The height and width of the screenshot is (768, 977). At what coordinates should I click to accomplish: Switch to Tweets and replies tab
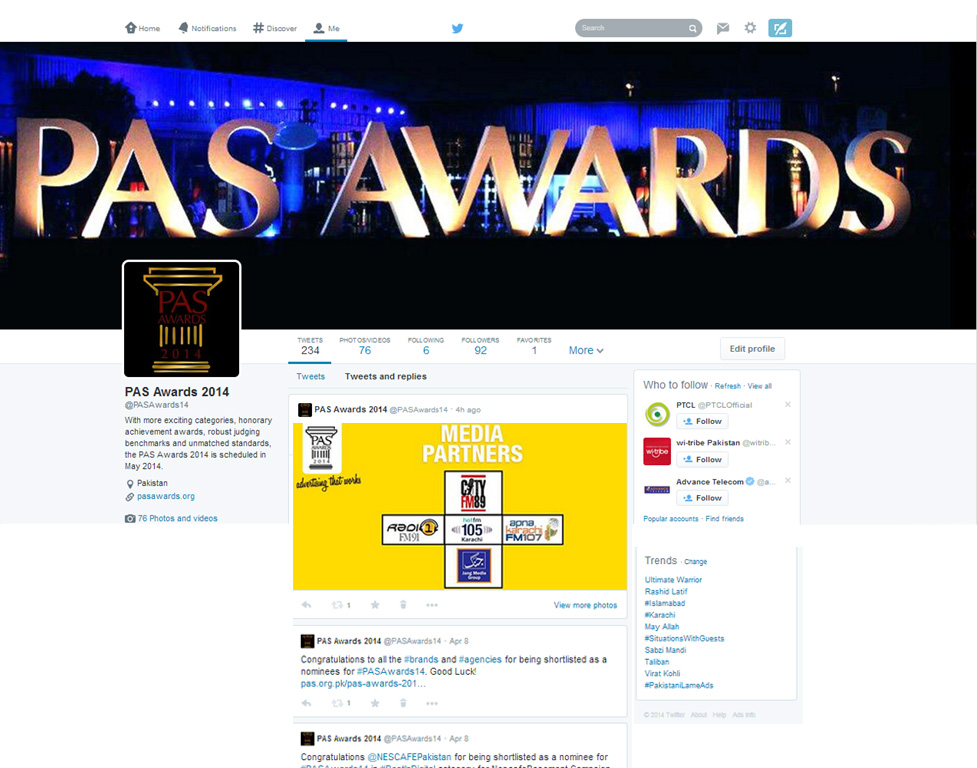pyautogui.click(x=386, y=376)
